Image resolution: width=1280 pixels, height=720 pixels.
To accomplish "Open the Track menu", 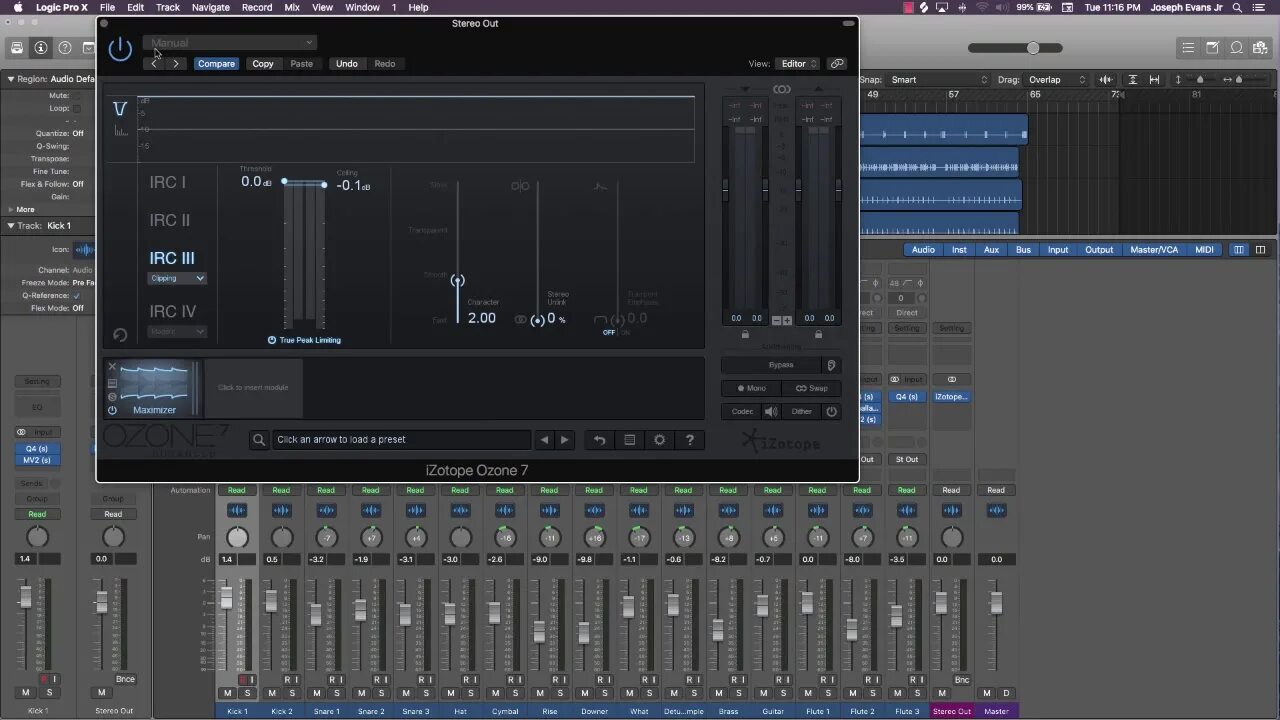I will tap(168, 7).
